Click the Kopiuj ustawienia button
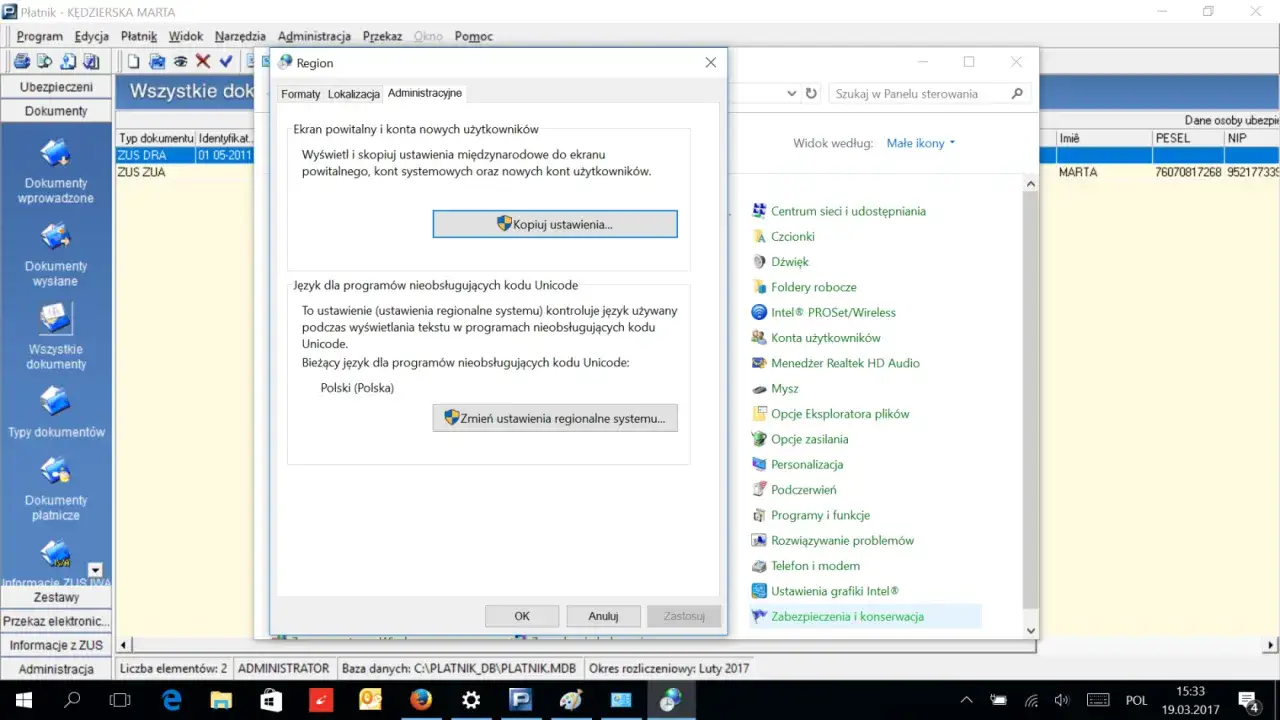Viewport: 1280px width, 720px height. 555,224
